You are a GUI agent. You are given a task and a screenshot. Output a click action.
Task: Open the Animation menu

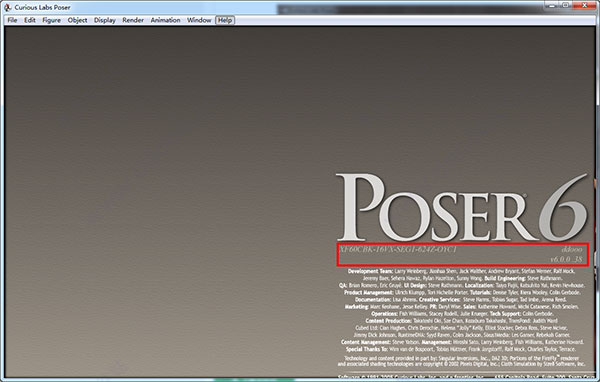[x=165, y=20]
